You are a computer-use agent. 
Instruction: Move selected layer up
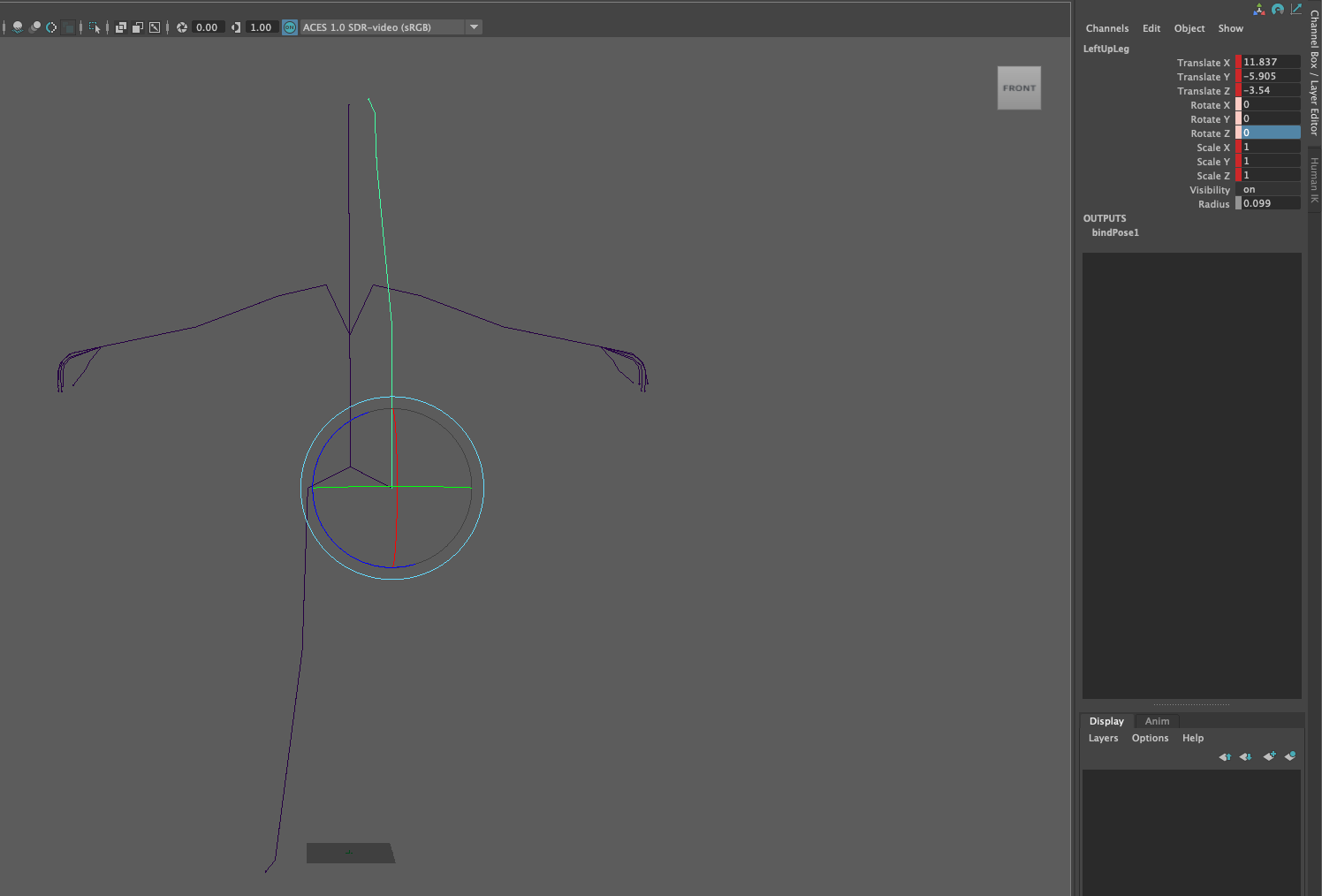(1225, 756)
